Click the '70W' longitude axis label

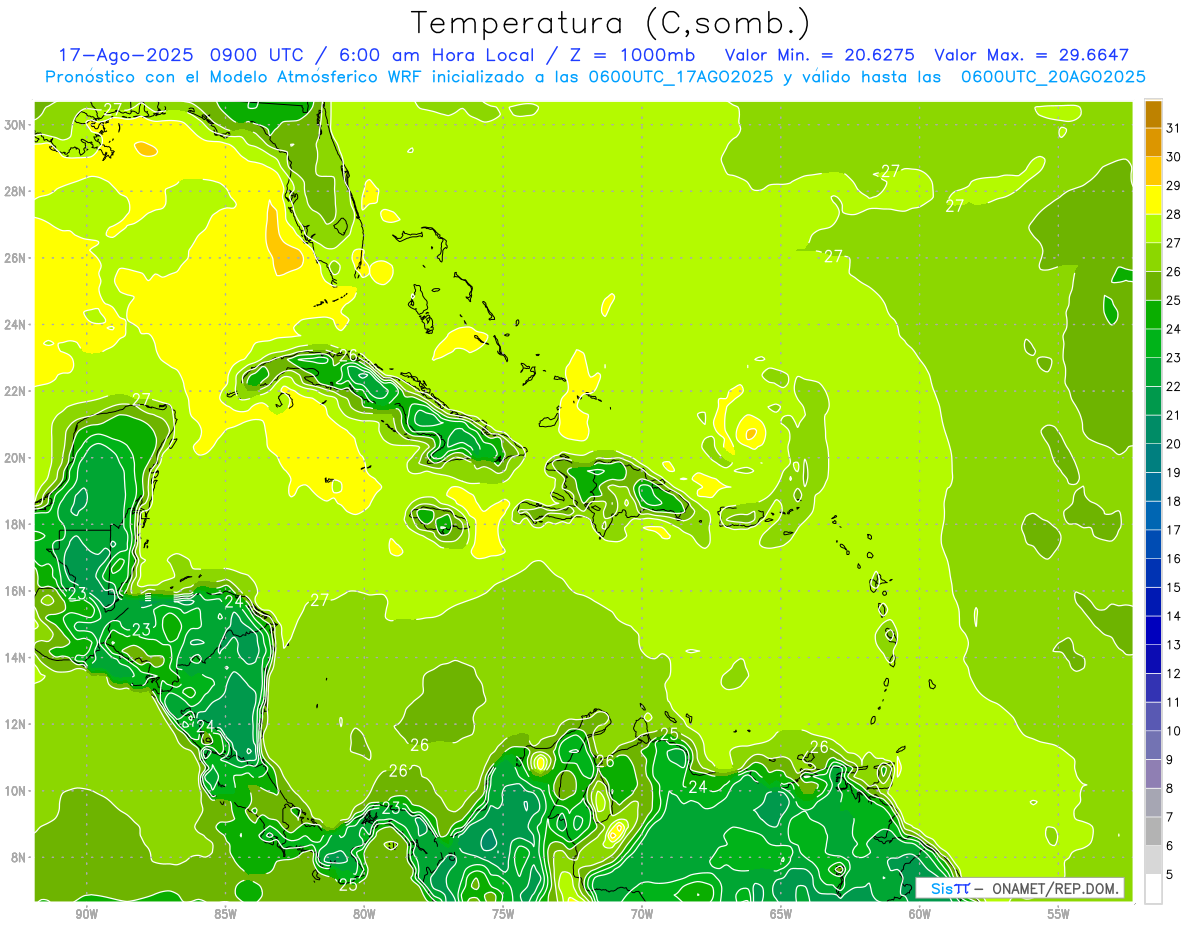642,914
